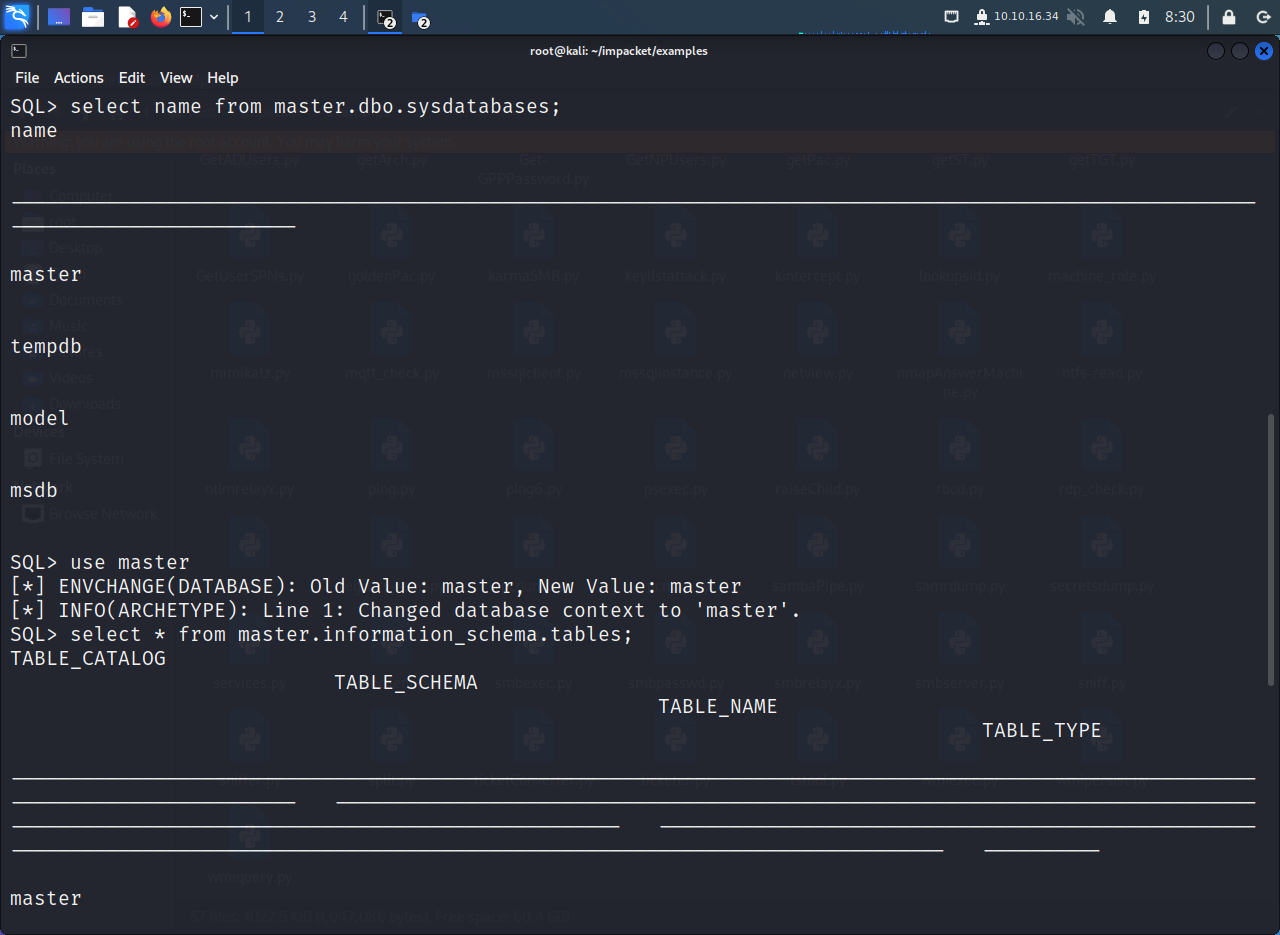Open the file manager launcher in panel
The width and height of the screenshot is (1280, 935).
93,17
